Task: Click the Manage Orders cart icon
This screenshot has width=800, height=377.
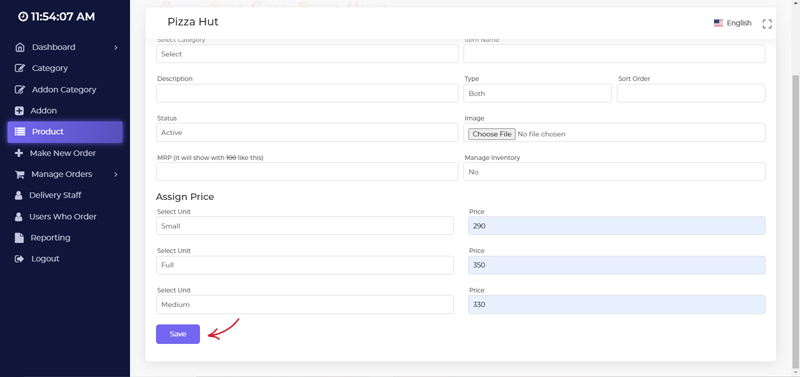Action: pyautogui.click(x=19, y=174)
